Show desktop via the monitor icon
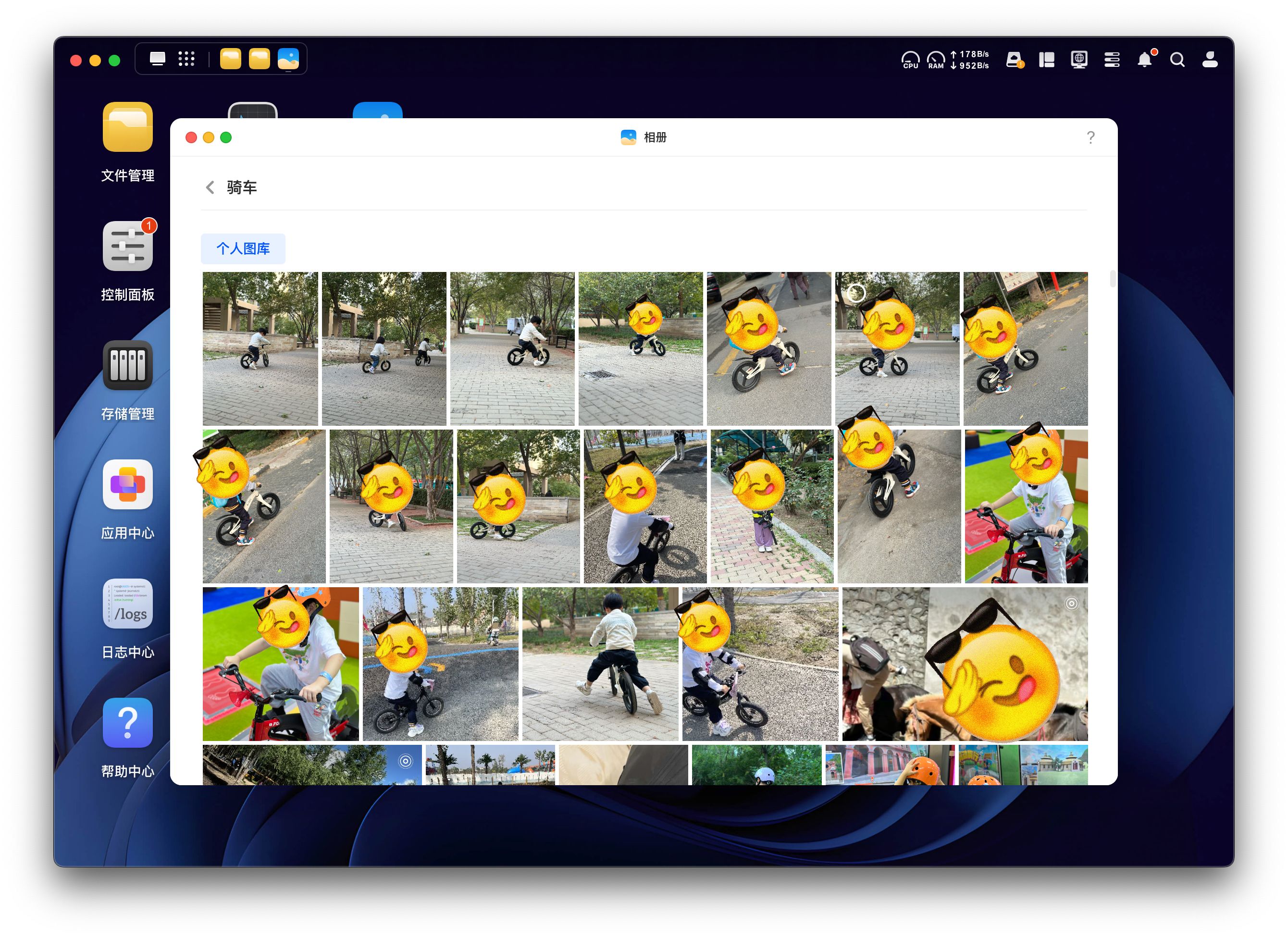The width and height of the screenshot is (1288, 938). (157, 59)
